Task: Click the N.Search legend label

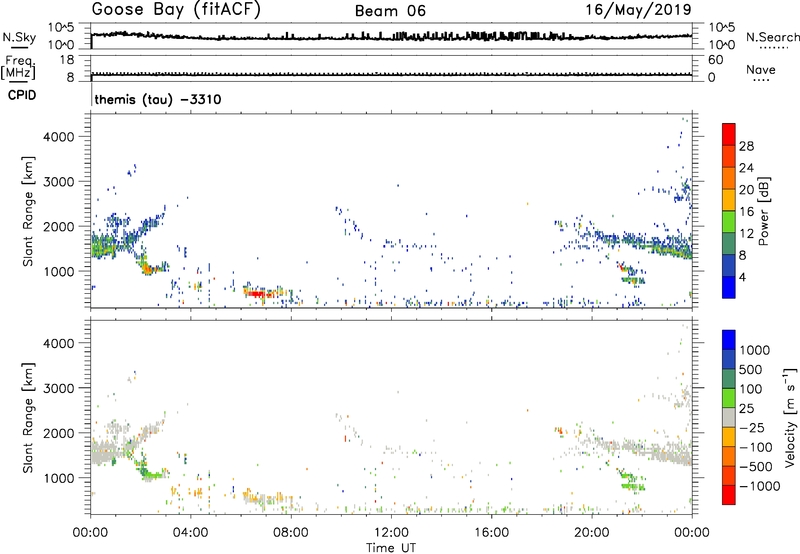Action: [772, 37]
